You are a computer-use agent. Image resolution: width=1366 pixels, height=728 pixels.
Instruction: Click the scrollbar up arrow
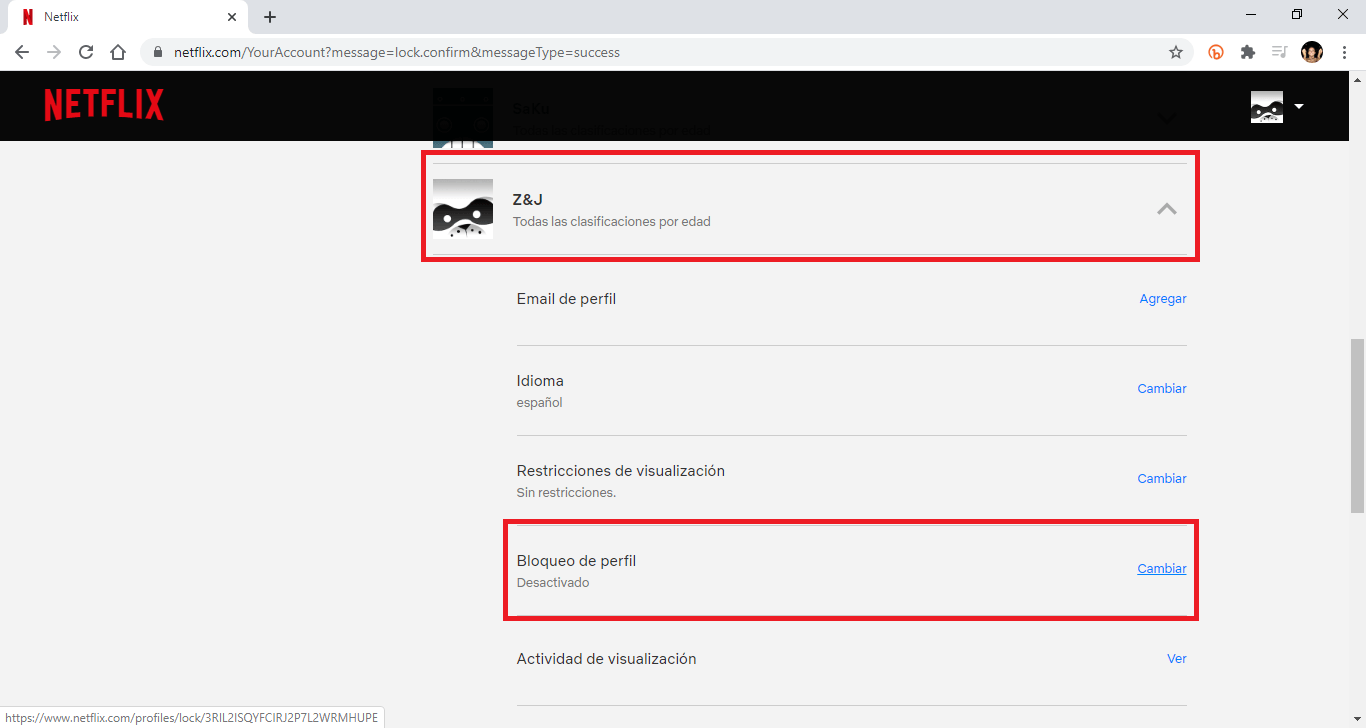pos(1357,80)
